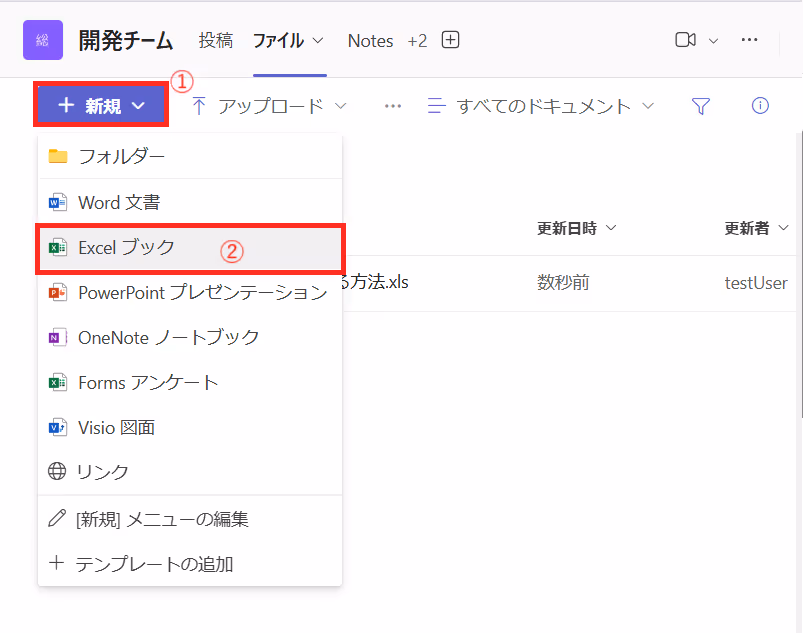Click the testUser modifier cell

[756, 283]
